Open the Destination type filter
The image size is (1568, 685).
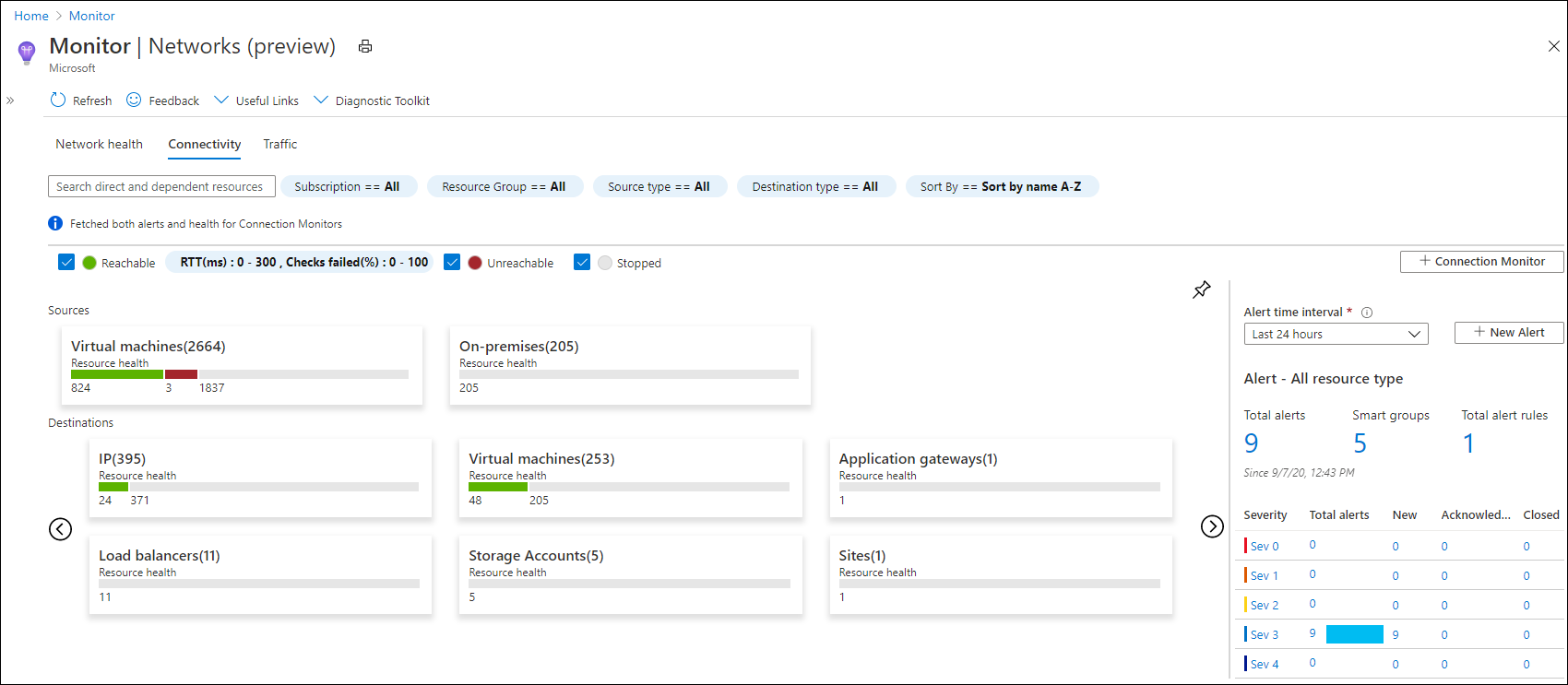click(x=815, y=186)
